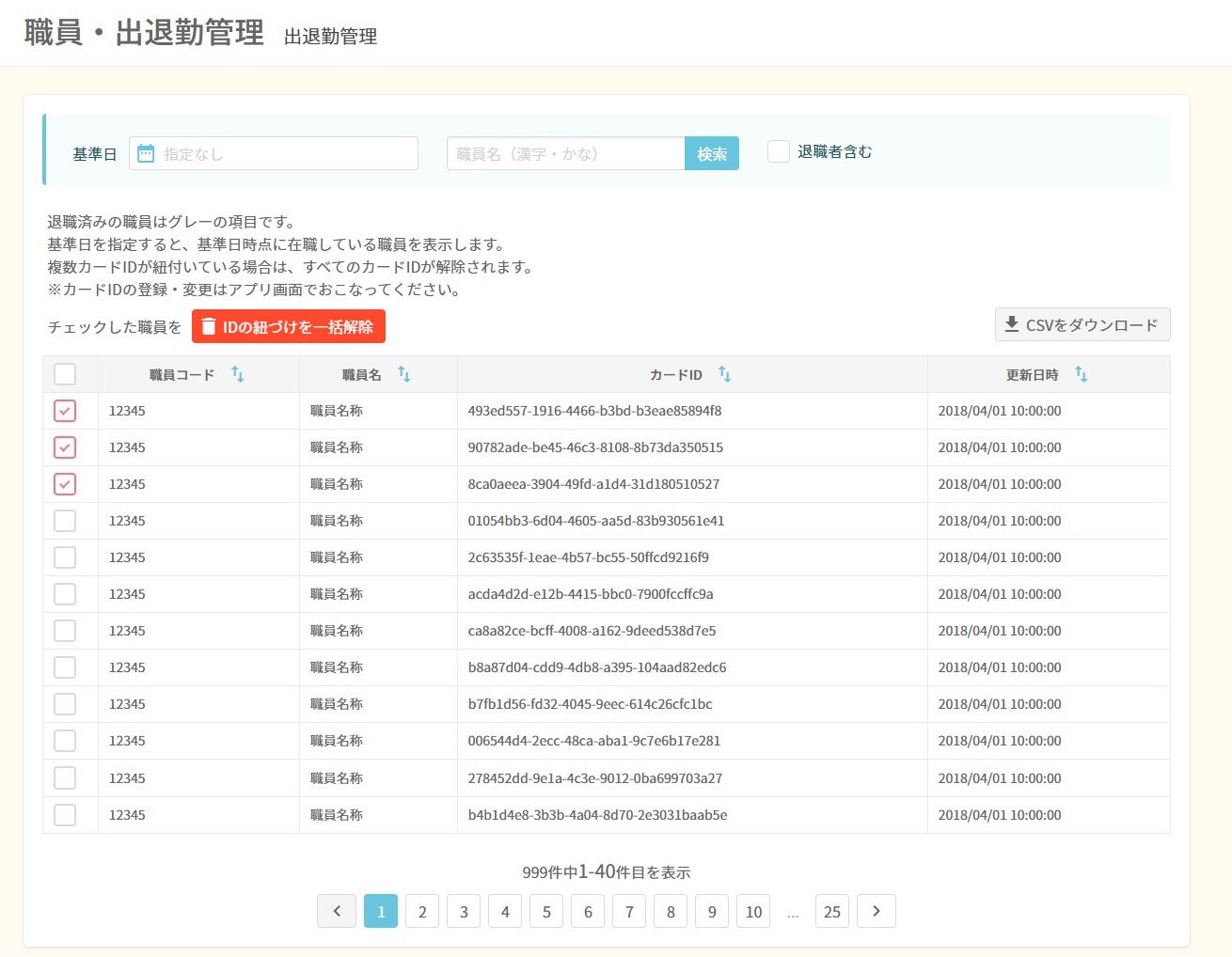1232x957 pixels.
Task: Go to page 10 in pagination
Action: 753,911
